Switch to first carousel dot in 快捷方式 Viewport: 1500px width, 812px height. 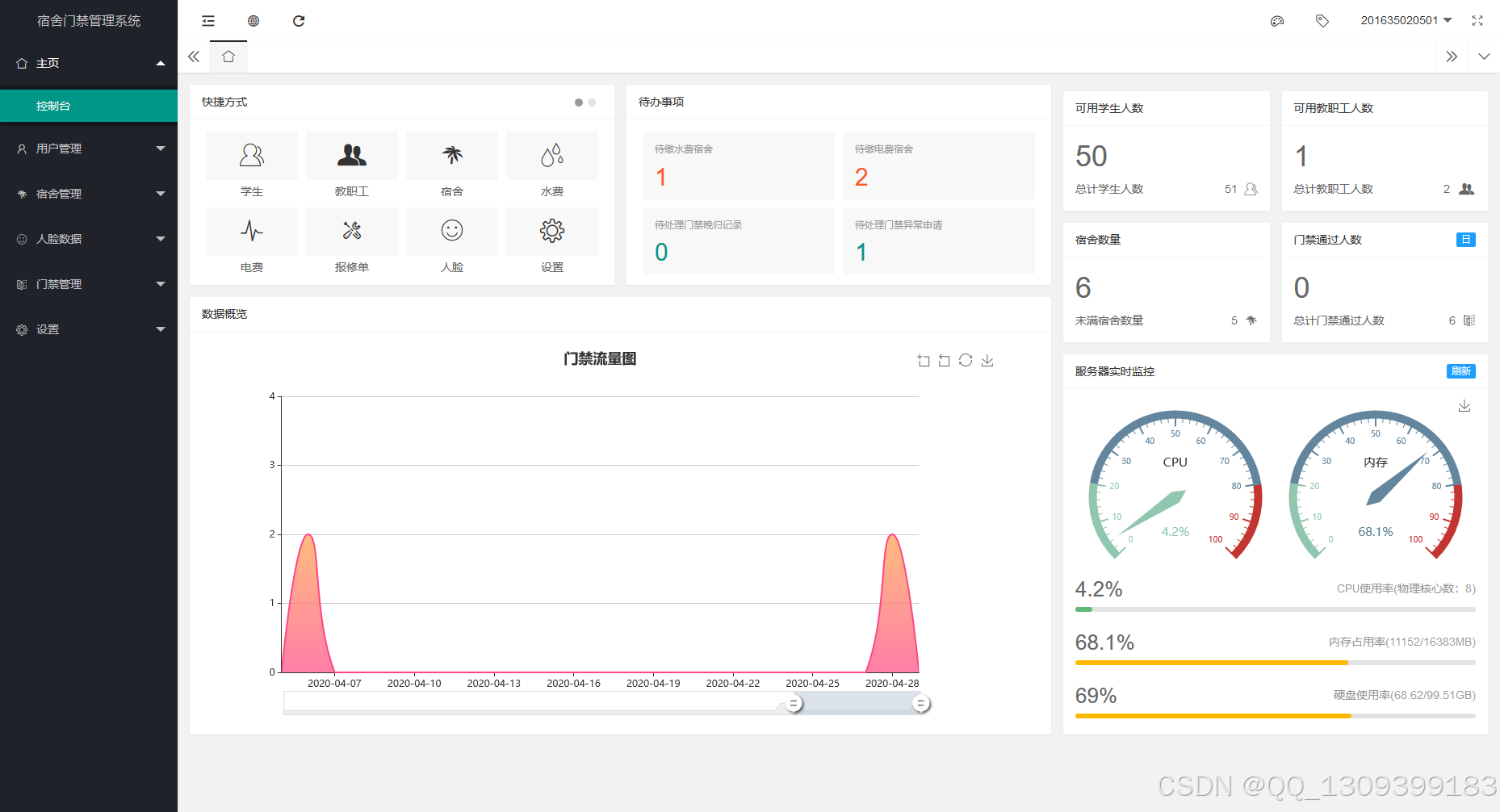[579, 103]
